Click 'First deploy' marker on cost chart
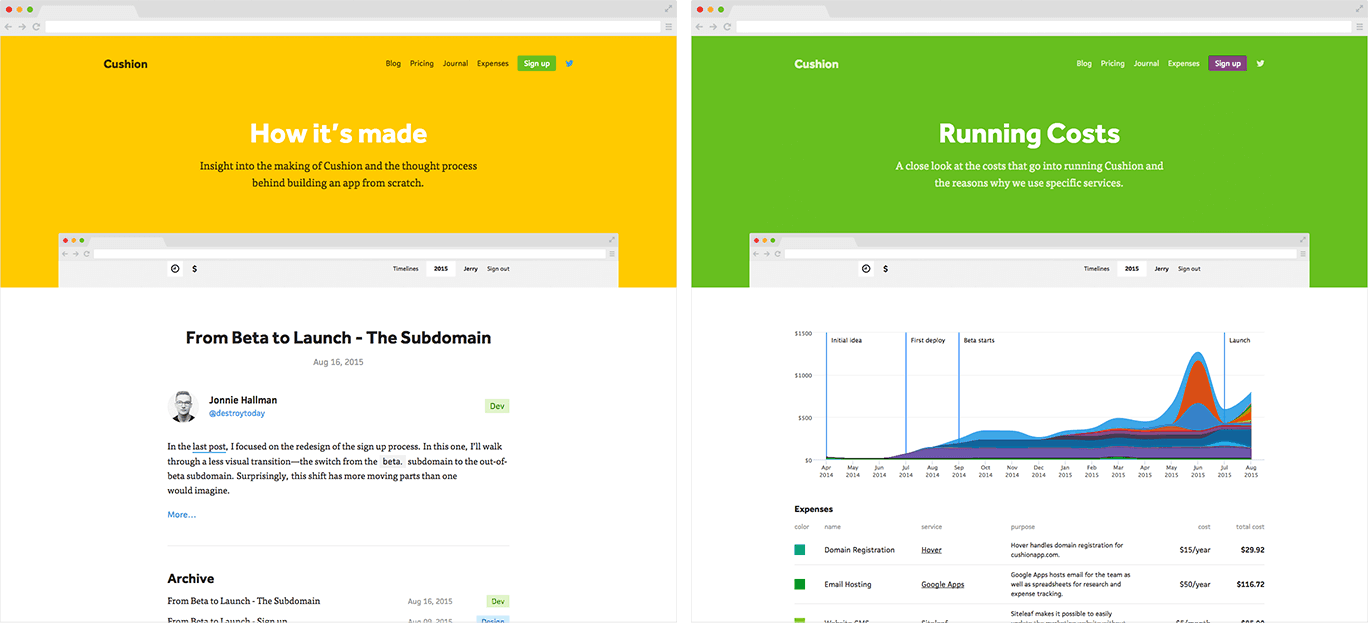 pos(928,340)
